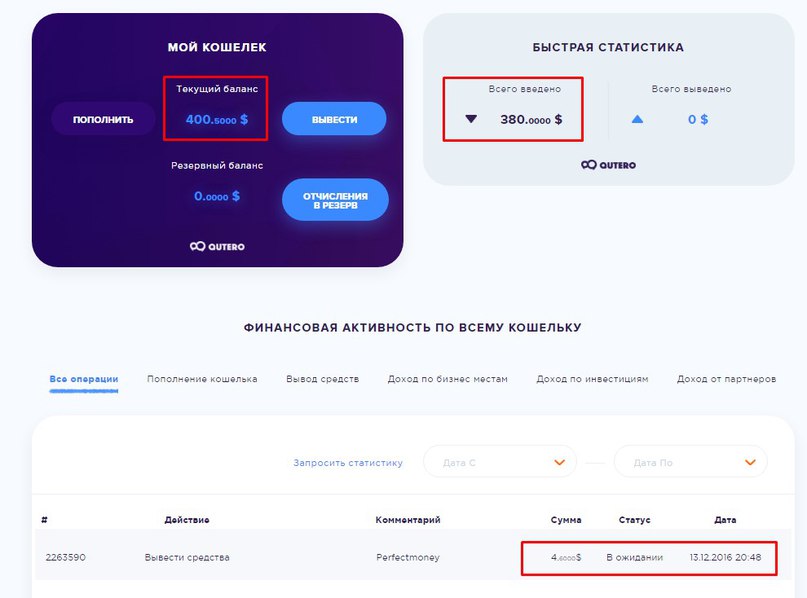Select transaction row 2263590

pos(413,557)
